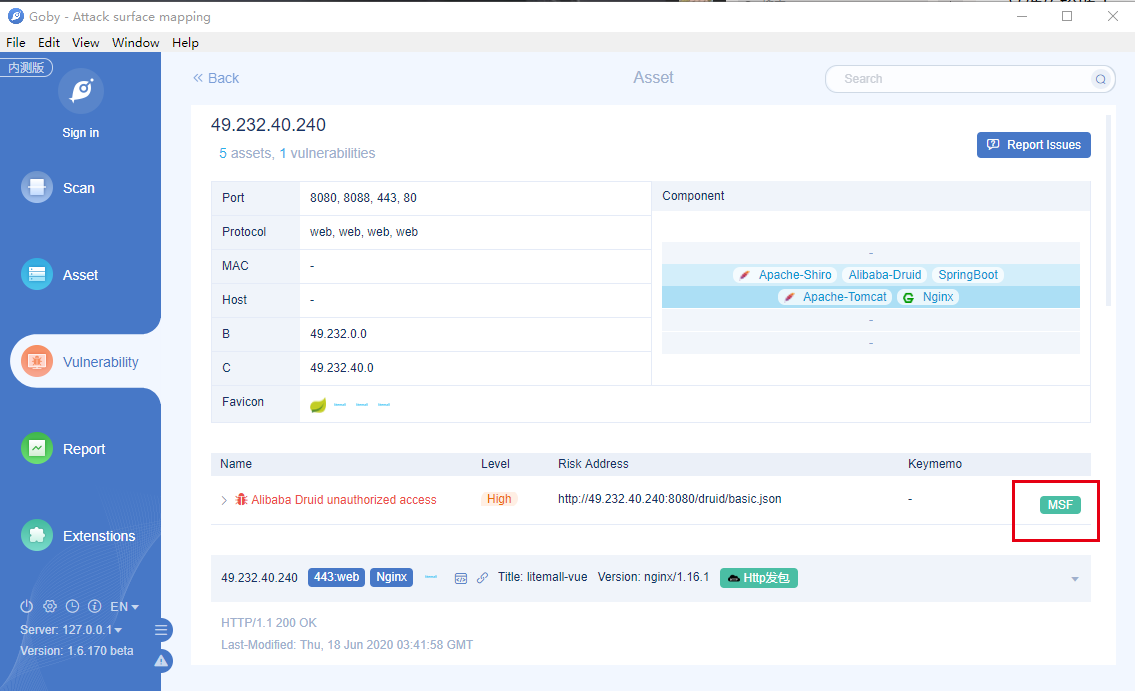Click the Version 1.6.170 beta label

[x=77, y=650]
